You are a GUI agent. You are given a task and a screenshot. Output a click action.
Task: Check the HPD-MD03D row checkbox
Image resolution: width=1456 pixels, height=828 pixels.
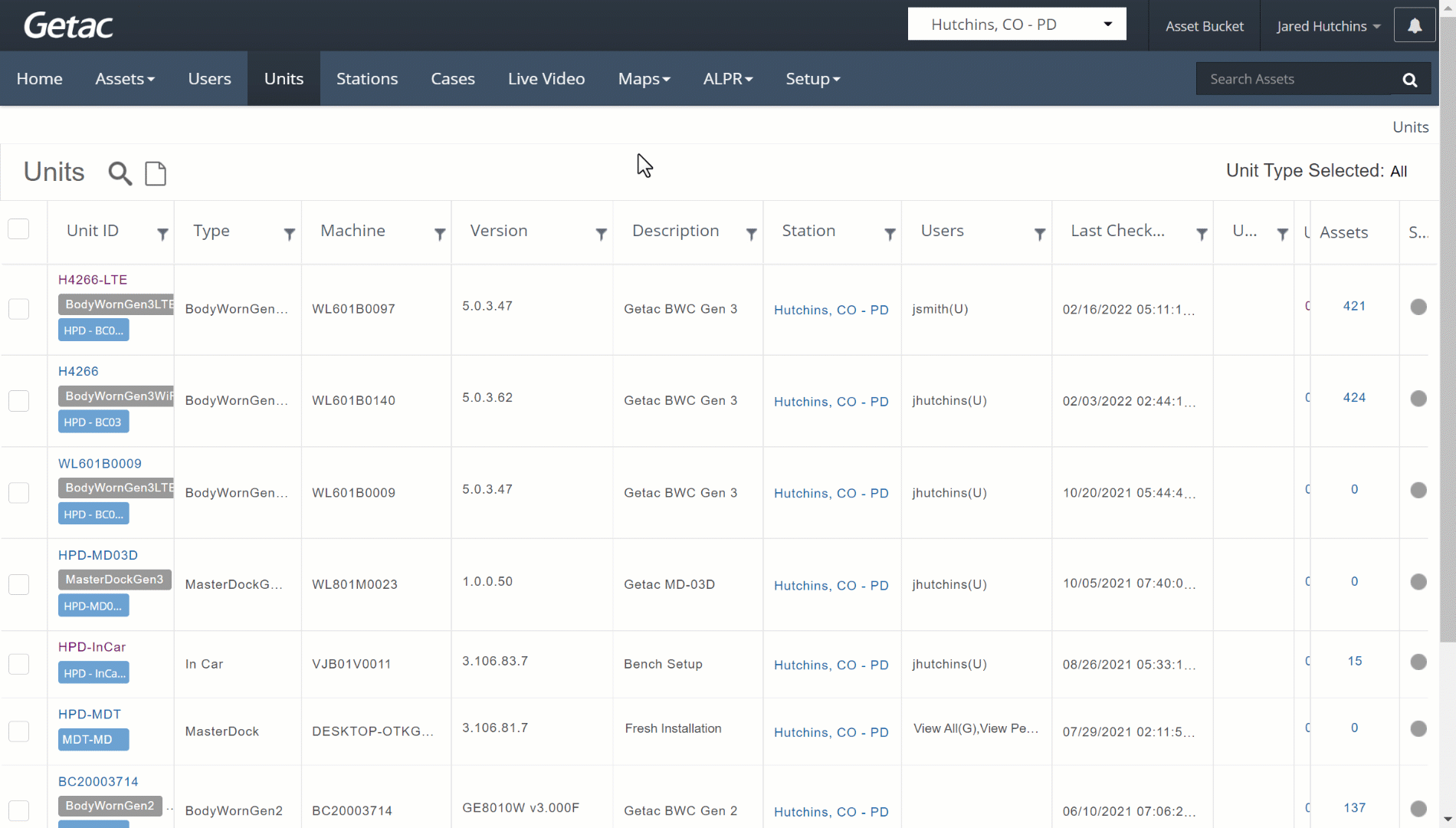18,584
